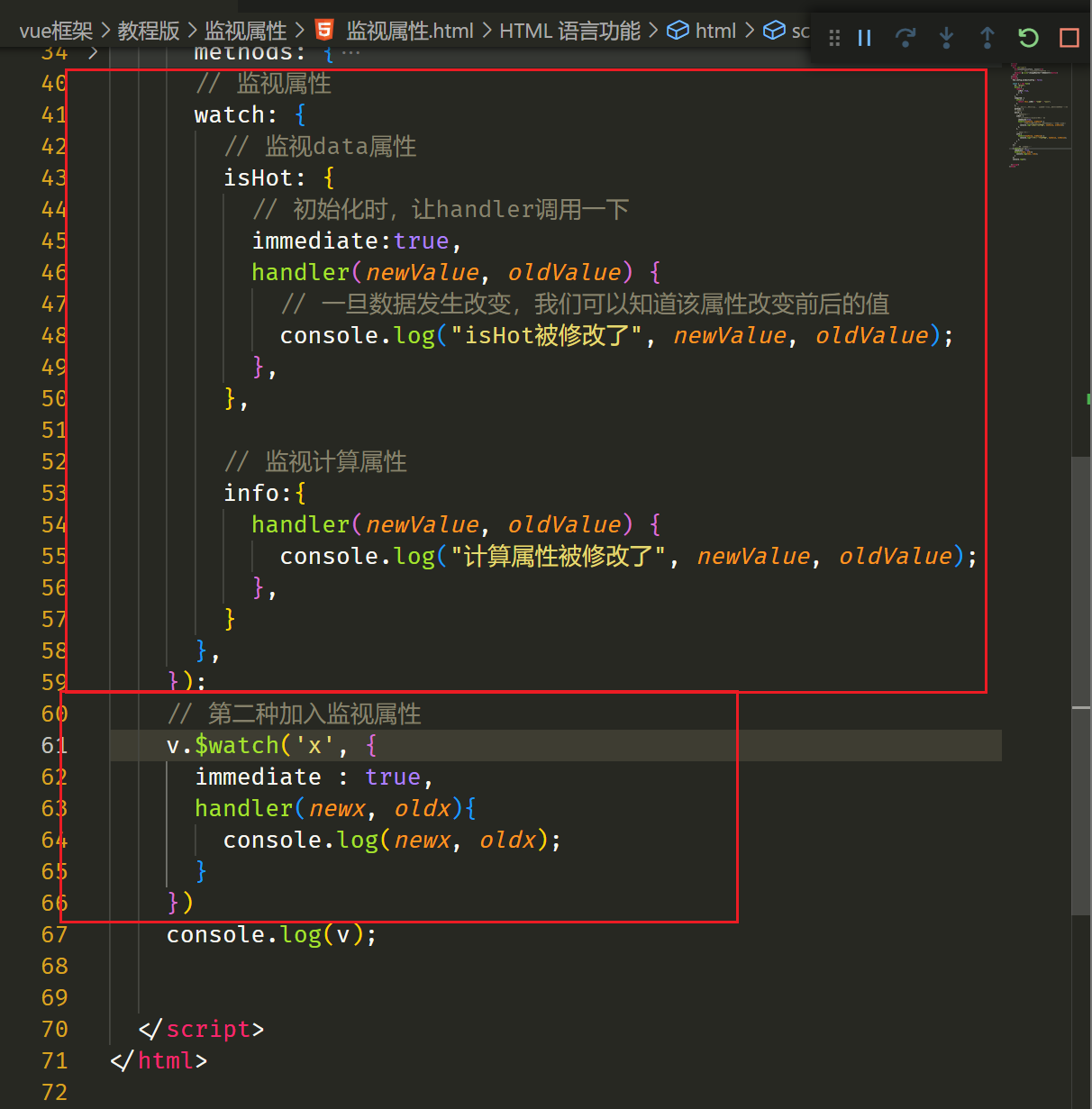The image size is (1092, 1109).
Task: Click the $watch method call
Action: pos(237,745)
